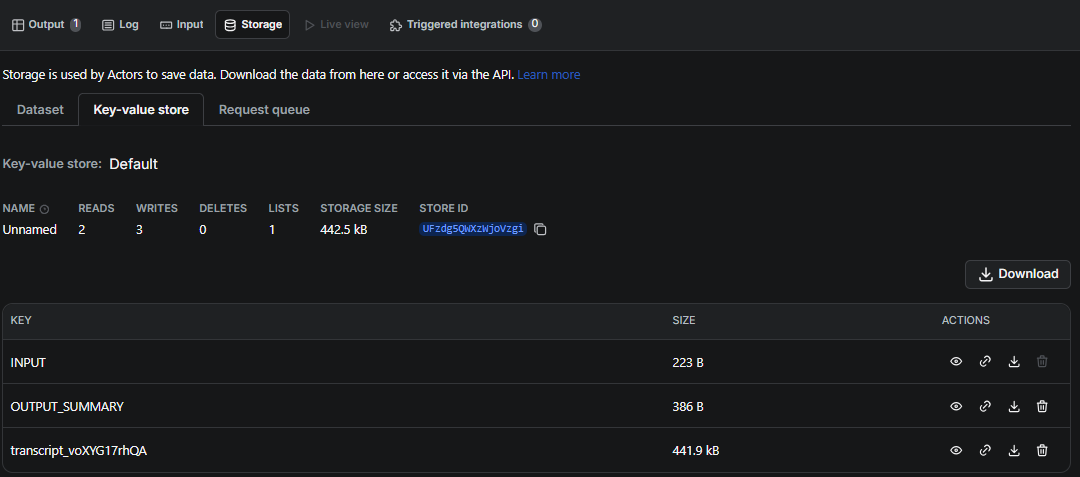This screenshot has width=1080, height=477.
Task: Preview the INPUT record with eye icon
Action: 956,361
